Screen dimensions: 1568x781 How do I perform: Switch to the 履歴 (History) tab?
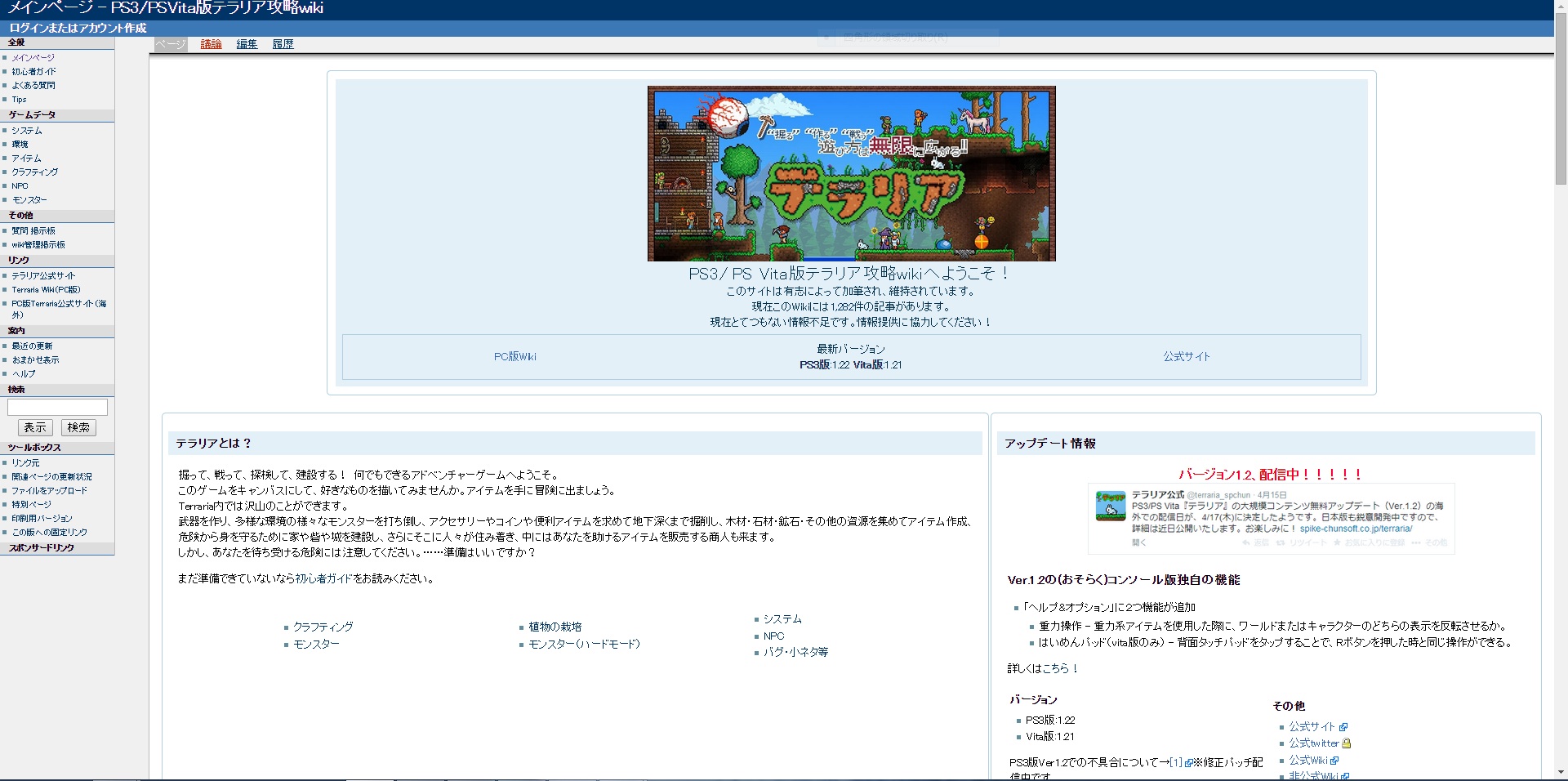[283, 44]
